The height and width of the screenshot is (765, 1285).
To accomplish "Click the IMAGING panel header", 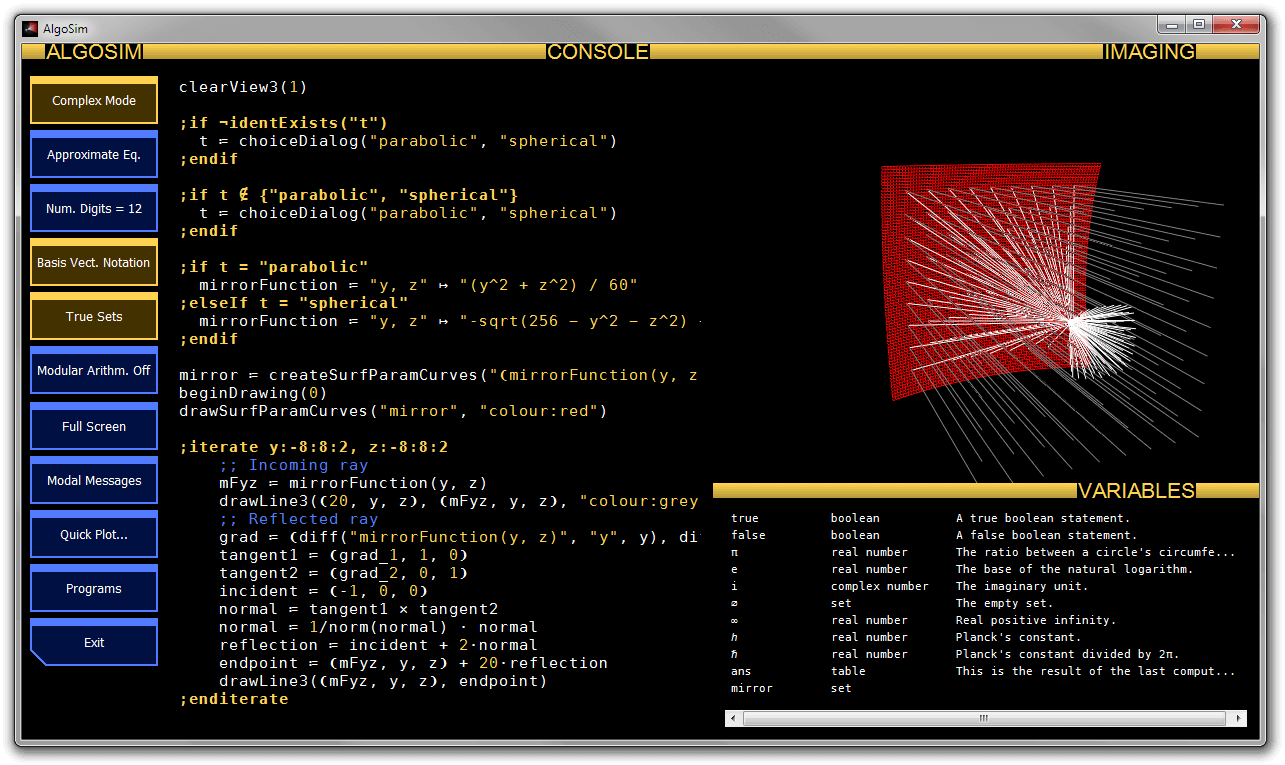I will point(1148,52).
